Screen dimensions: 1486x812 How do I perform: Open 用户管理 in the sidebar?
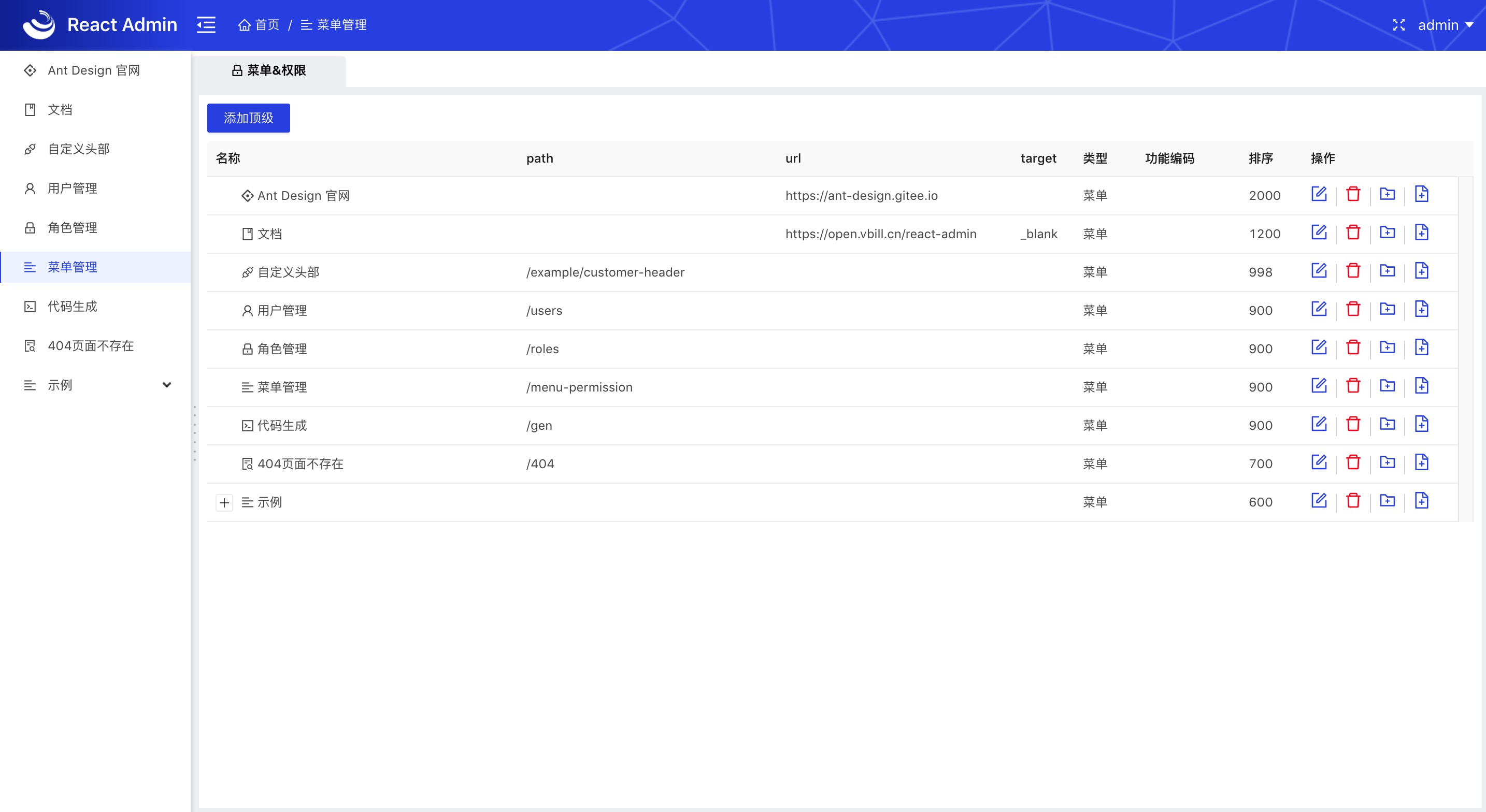(x=72, y=189)
